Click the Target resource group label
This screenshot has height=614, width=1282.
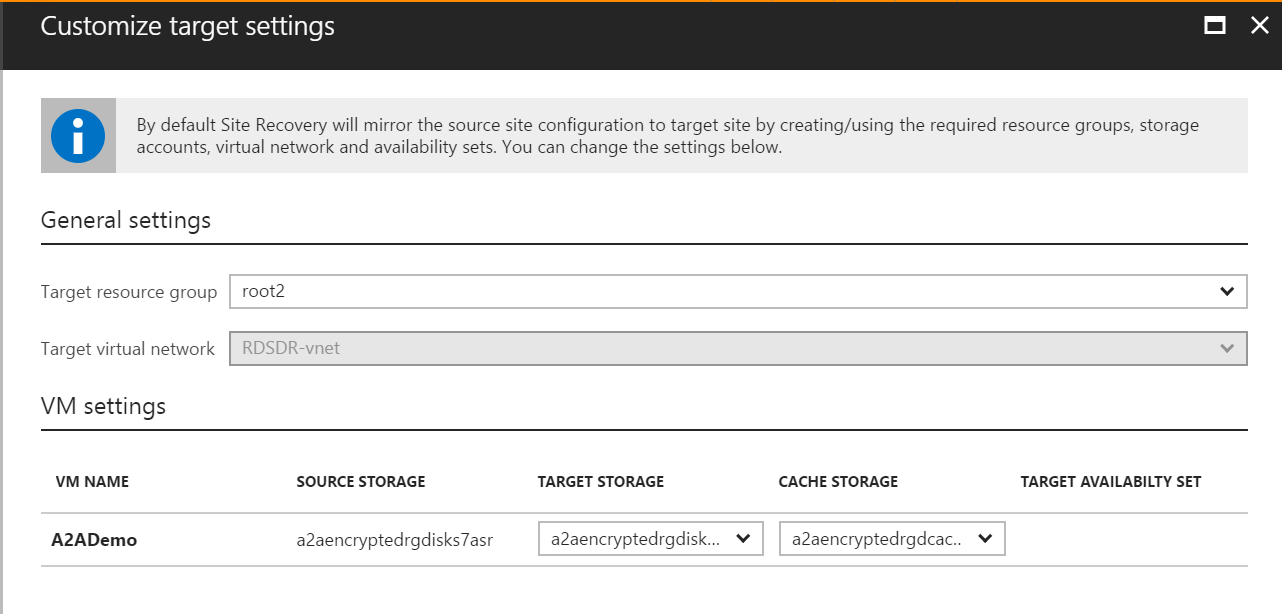point(129,292)
